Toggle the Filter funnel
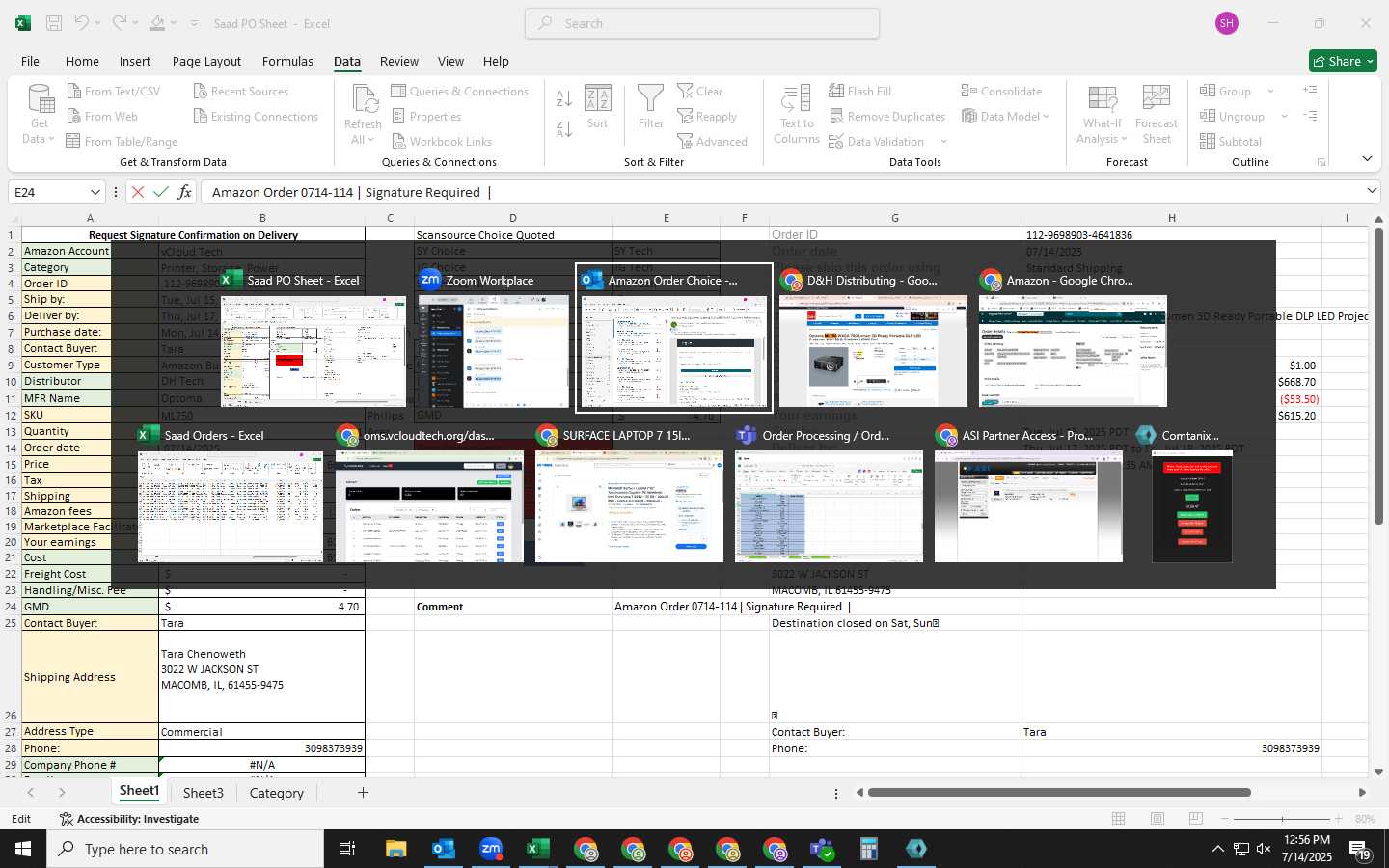Screen dimensions: 1389x868 pos(651,107)
